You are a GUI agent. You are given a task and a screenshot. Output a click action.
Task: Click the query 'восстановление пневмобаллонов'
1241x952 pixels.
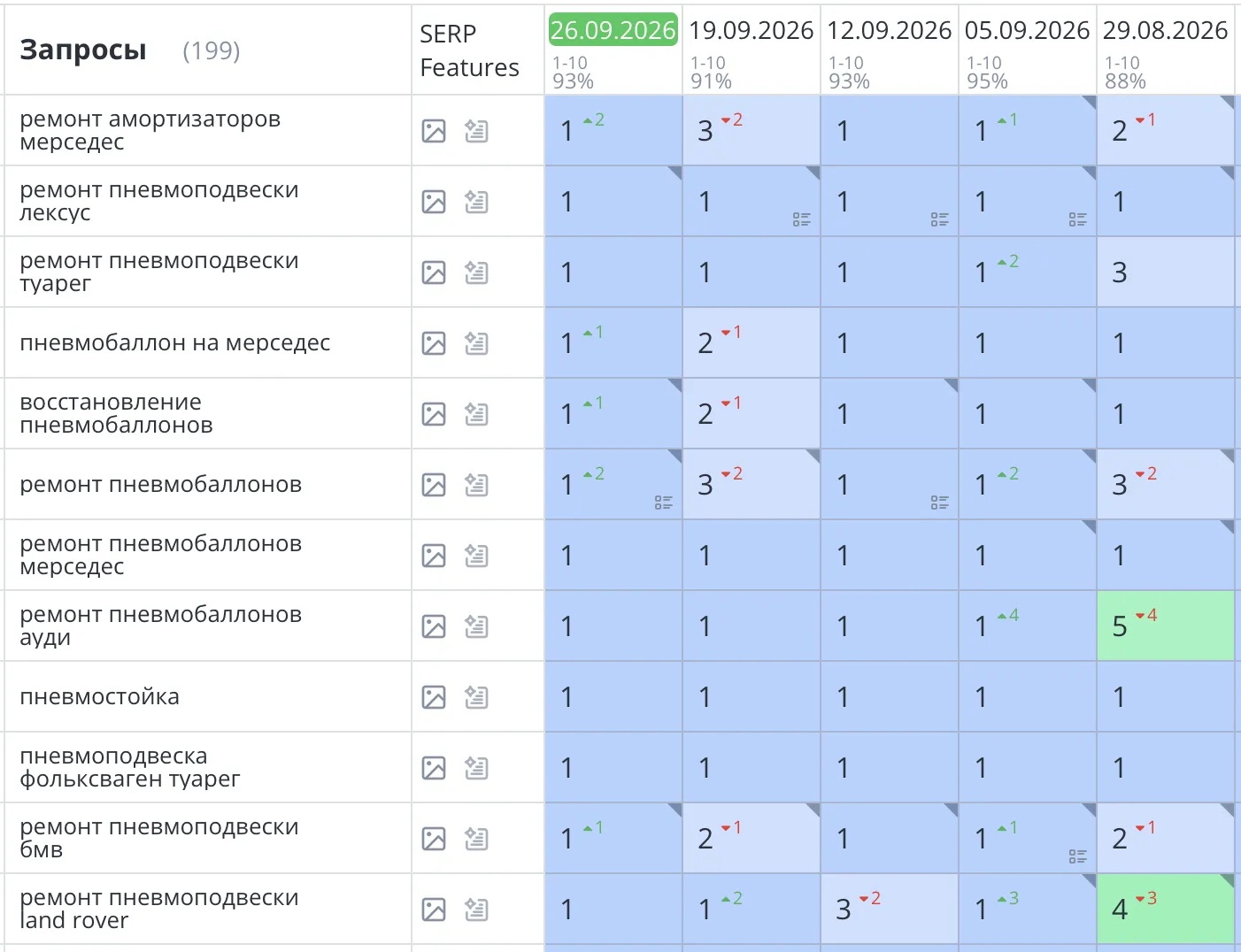point(117,413)
